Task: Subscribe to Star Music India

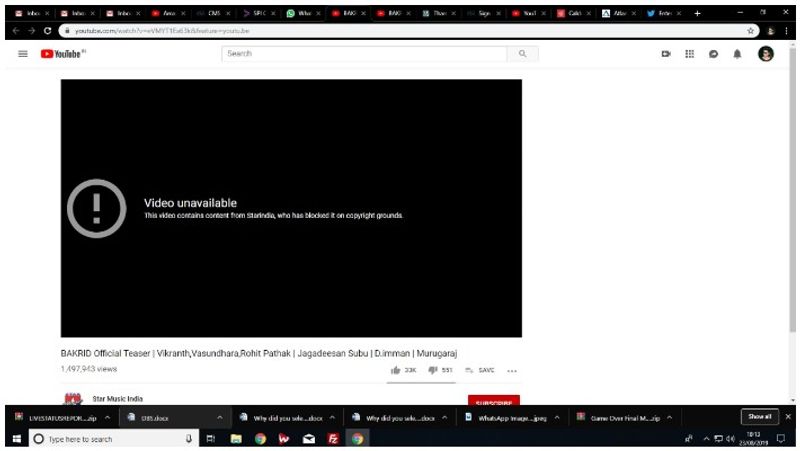Action: (x=493, y=402)
